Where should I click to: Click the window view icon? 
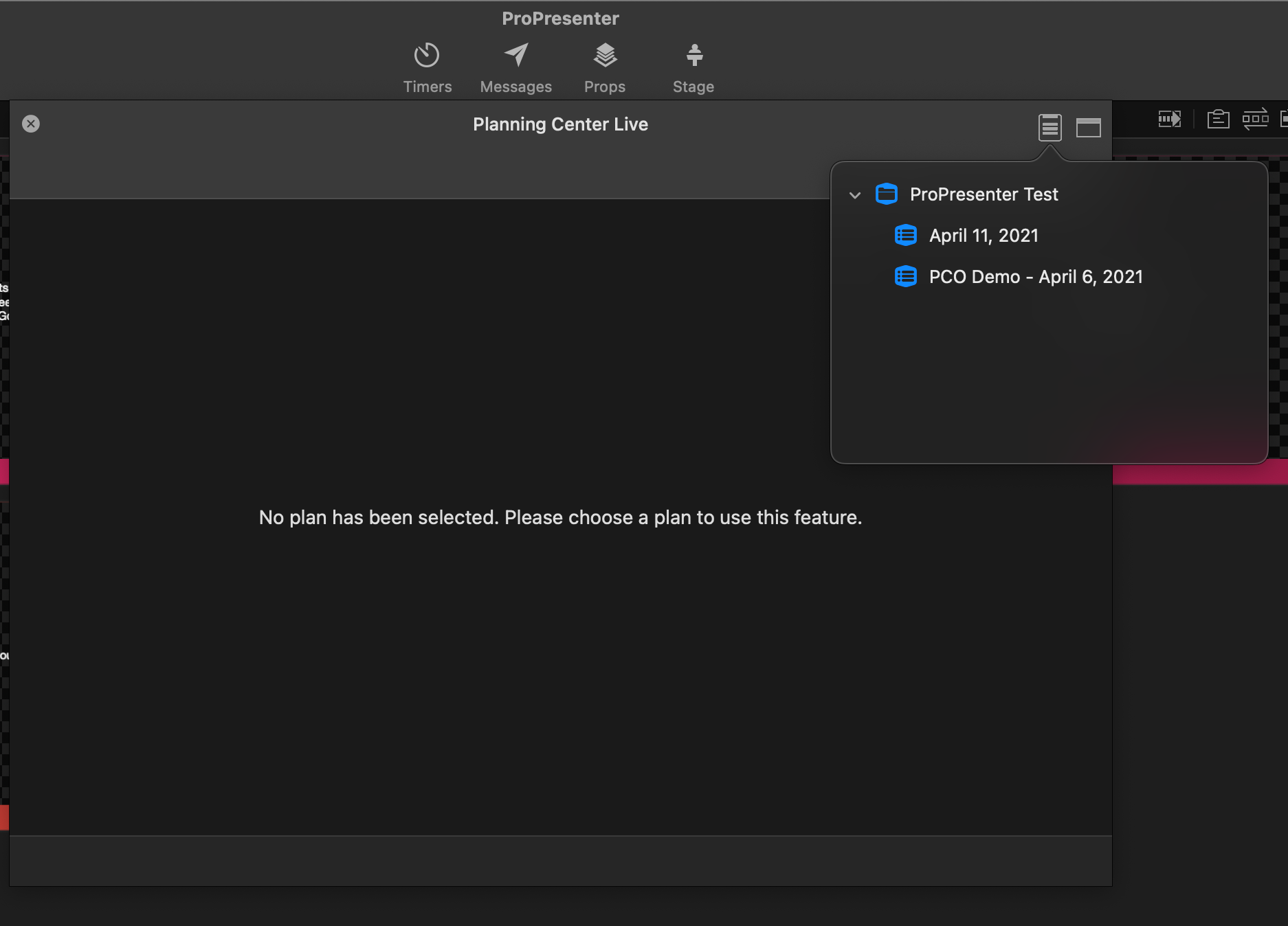(1089, 127)
